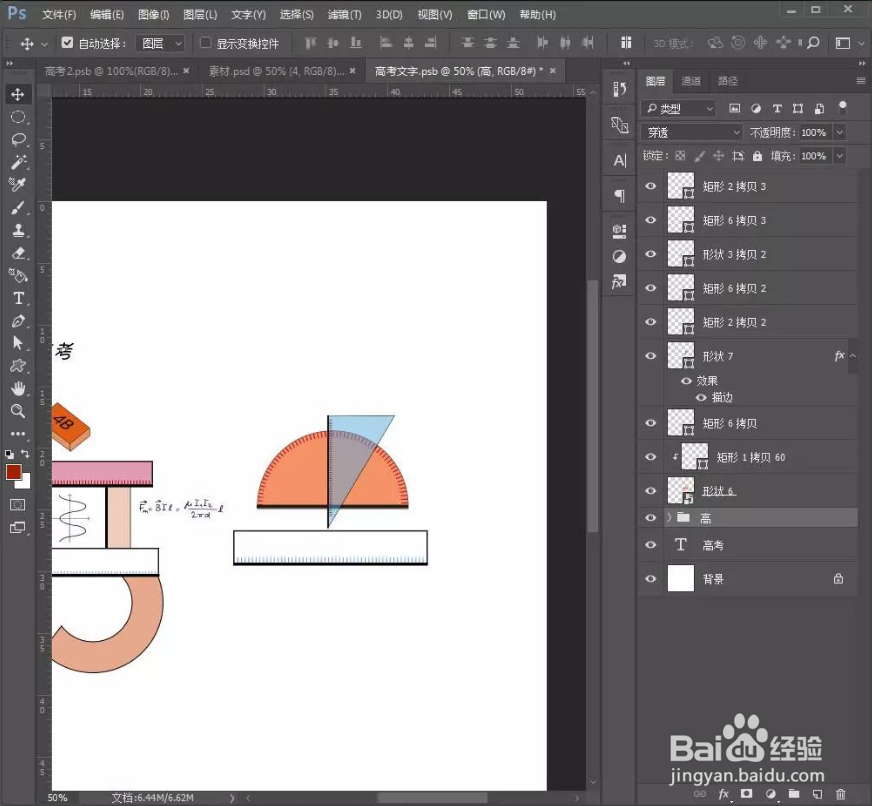Open the Styles fx panel icon
This screenshot has width=872, height=806.
click(x=620, y=282)
